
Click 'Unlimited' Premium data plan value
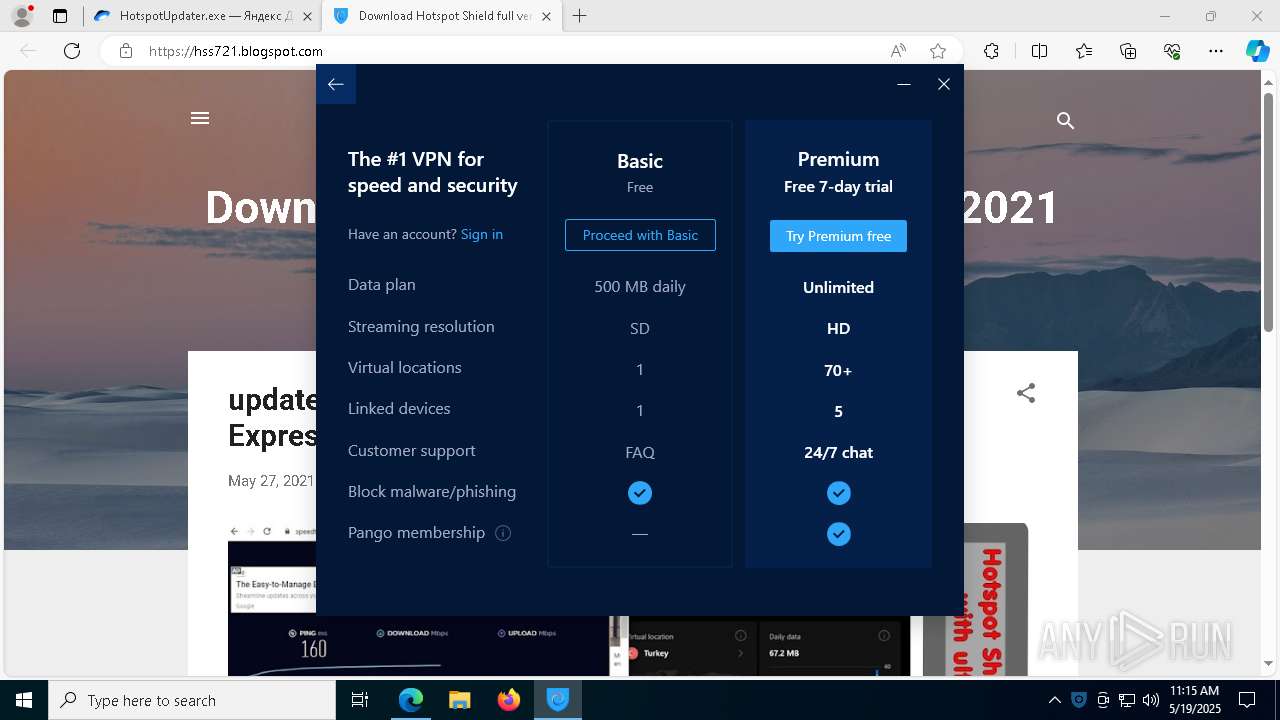tap(838, 287)
